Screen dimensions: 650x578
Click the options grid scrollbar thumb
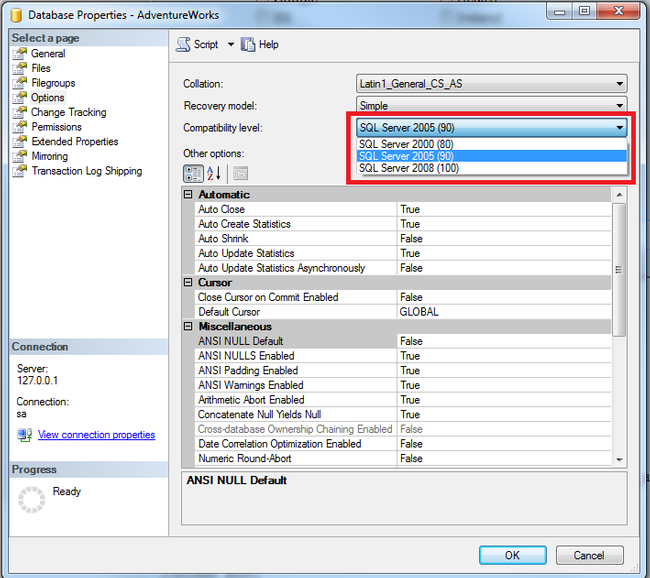619,270
